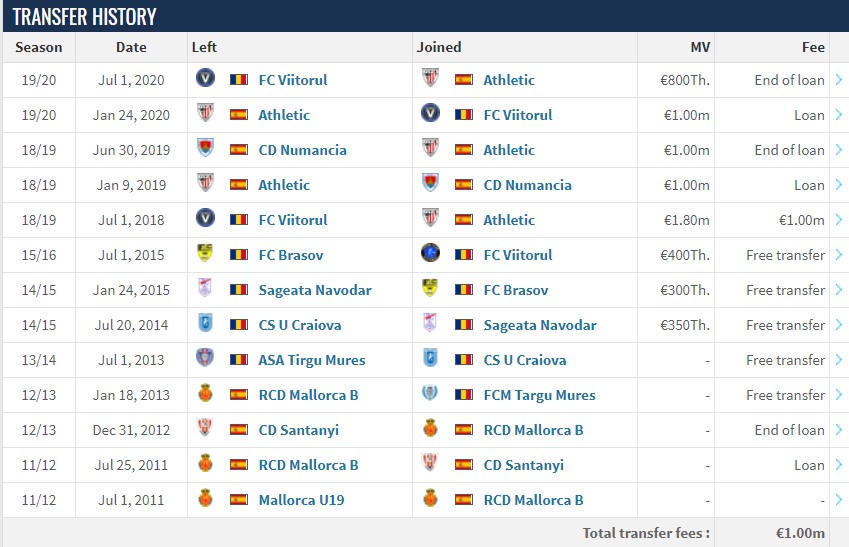The height and width of the screenshot is (547, 849).
Task: Open FCM Targu Mures club link
Action: pos(539,395)
